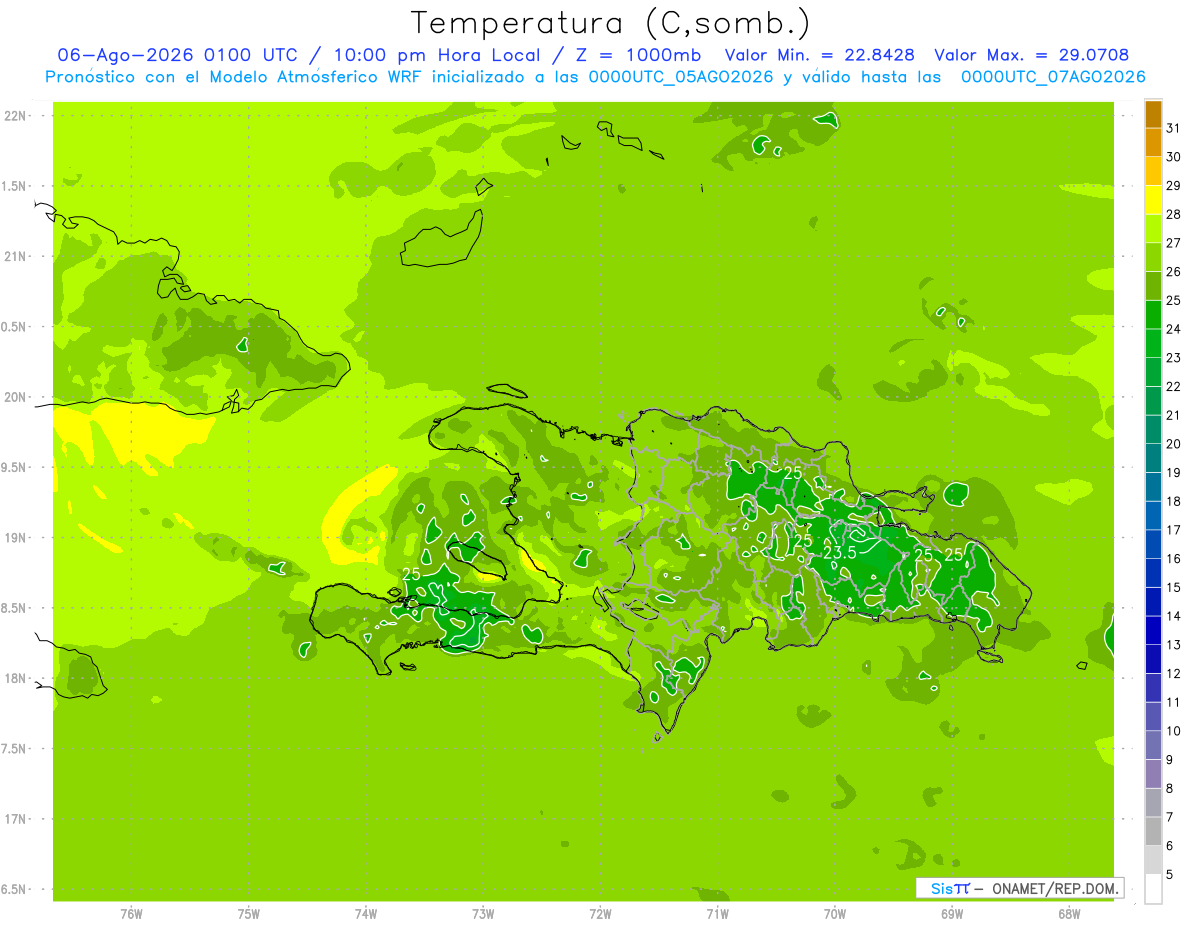Select the dark green swatch between 24 and 25
The height and width of the screenshot is (927, 1200).
[x=1153, y=315]
